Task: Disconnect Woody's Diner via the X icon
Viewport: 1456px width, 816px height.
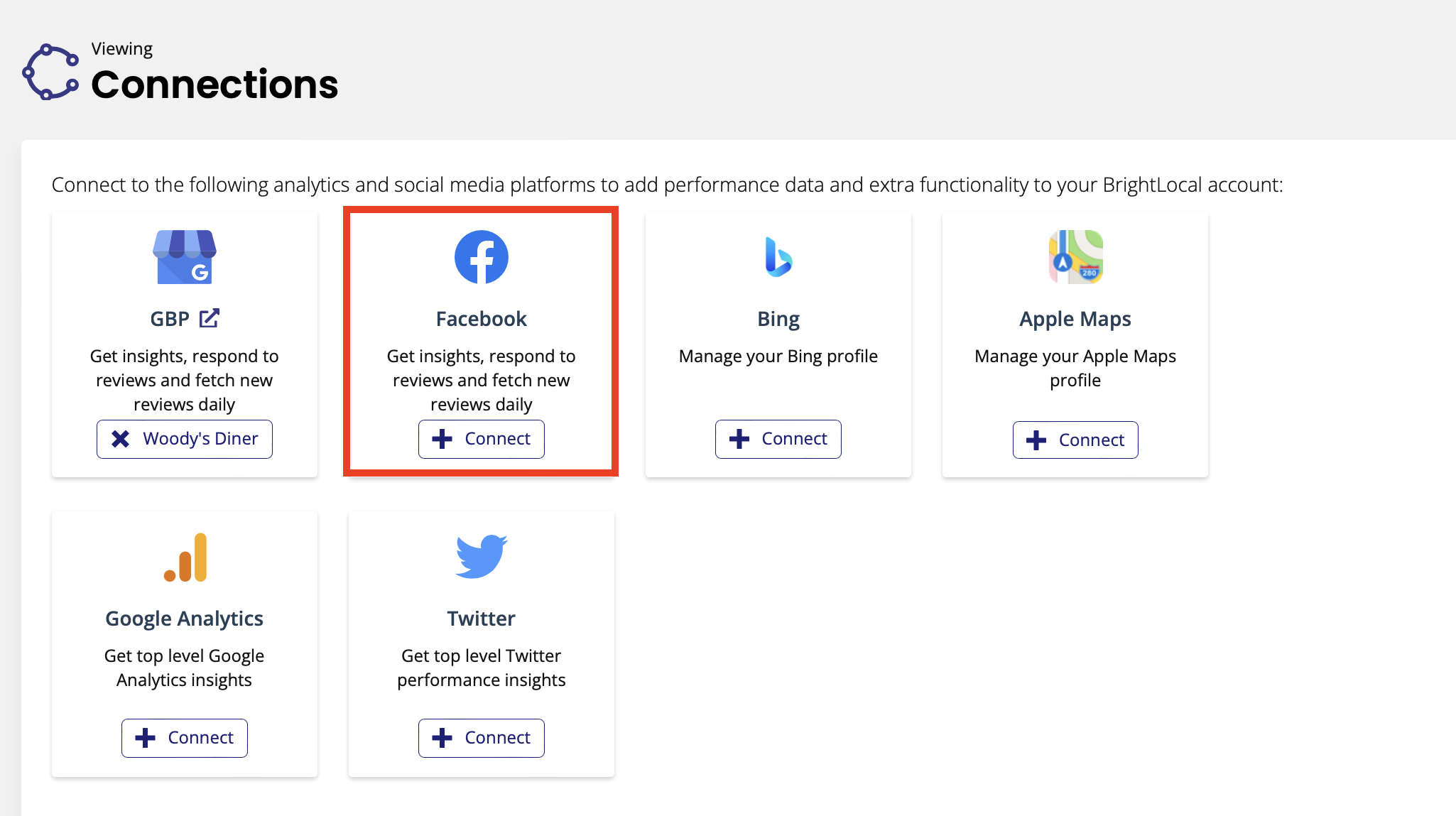Action: (121, 439)
